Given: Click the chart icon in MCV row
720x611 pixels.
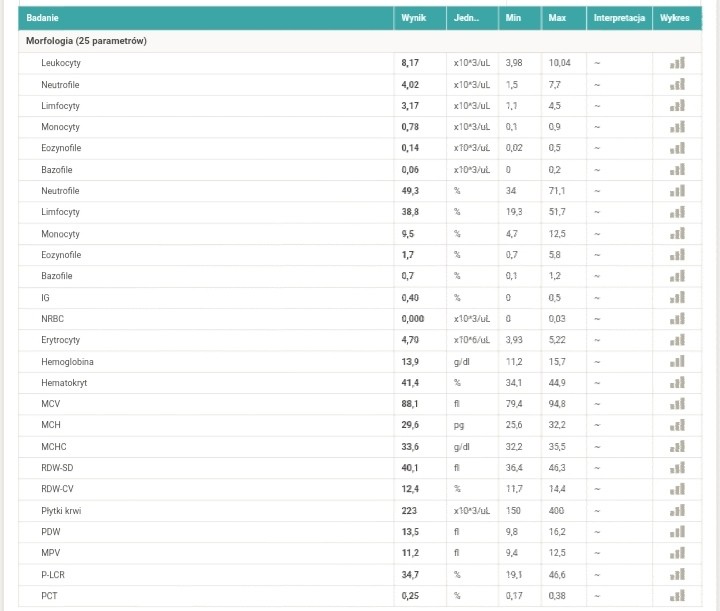Looking at the screenshot, I should [677, 404].
